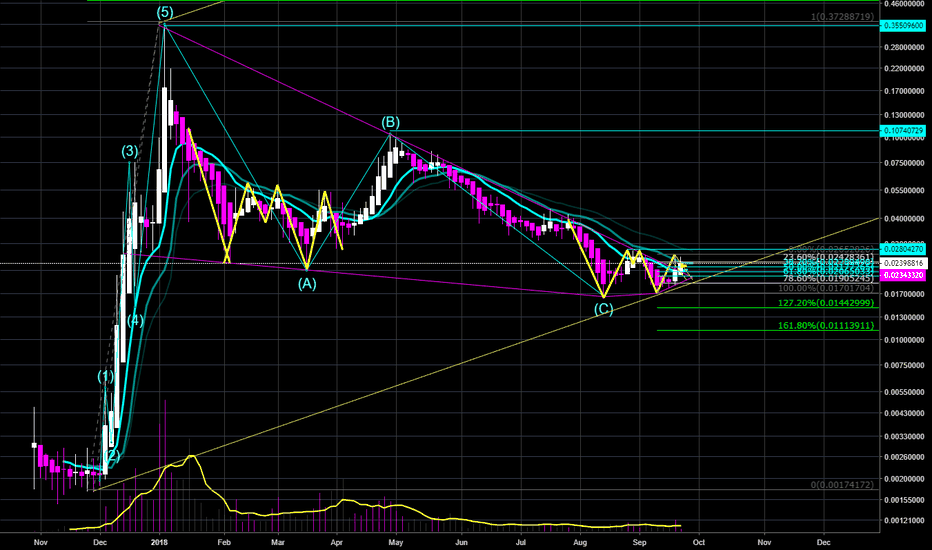Select the (C) correction wave label
Image resolution: width=932 pixels, height=550 pixels.
pos(603,309)
